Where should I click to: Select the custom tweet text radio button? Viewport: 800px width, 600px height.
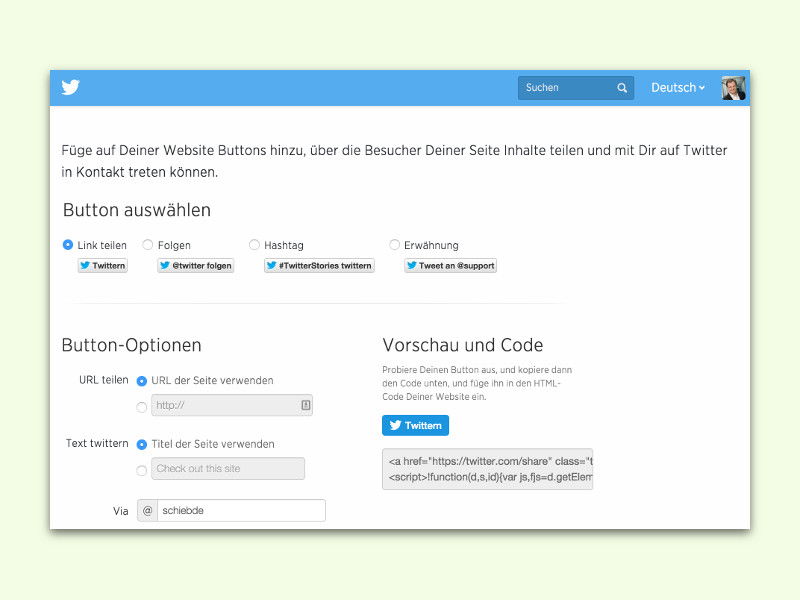tap(142, 470)
